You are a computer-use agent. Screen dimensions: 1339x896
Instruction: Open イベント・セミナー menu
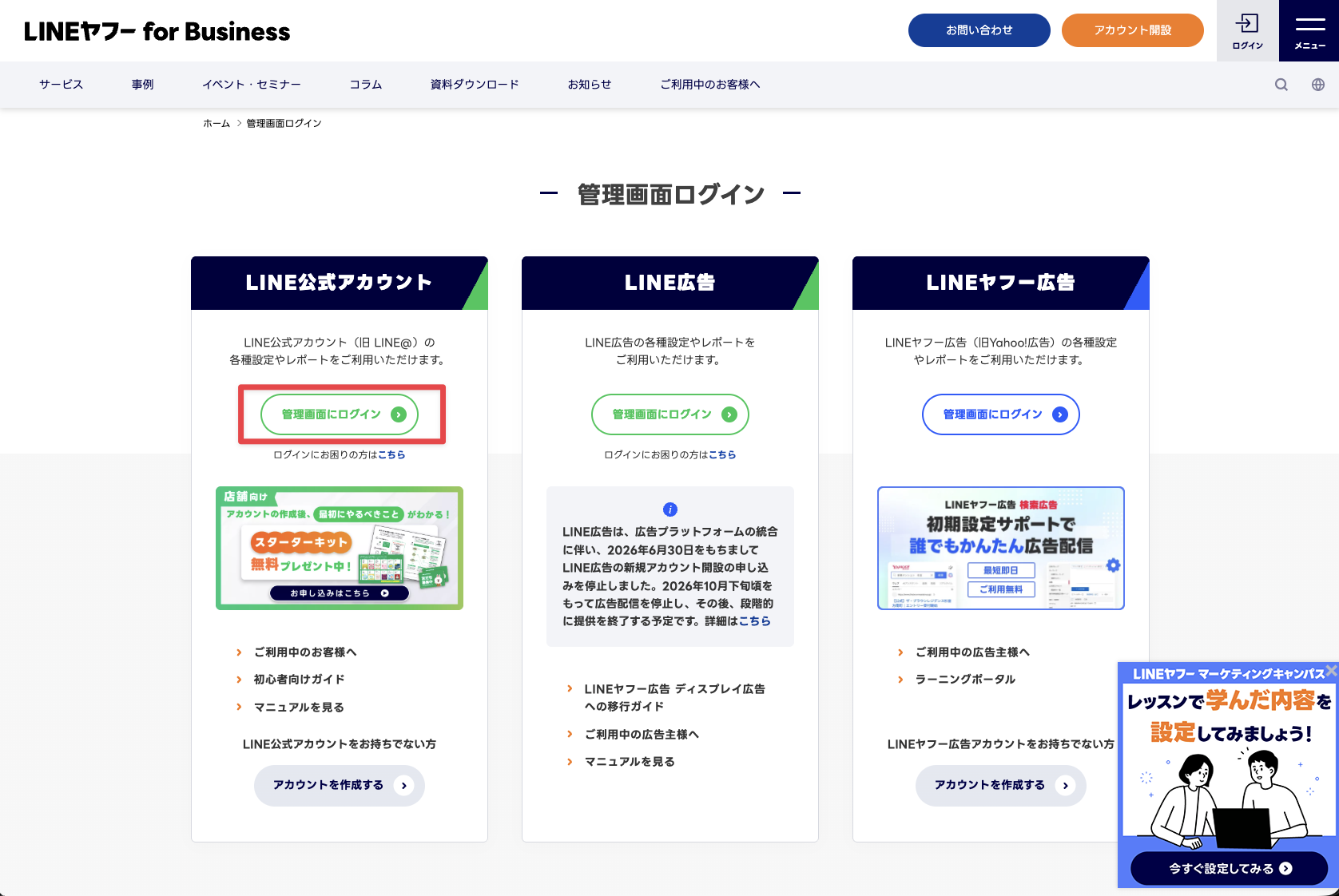[x=252, y=85]
